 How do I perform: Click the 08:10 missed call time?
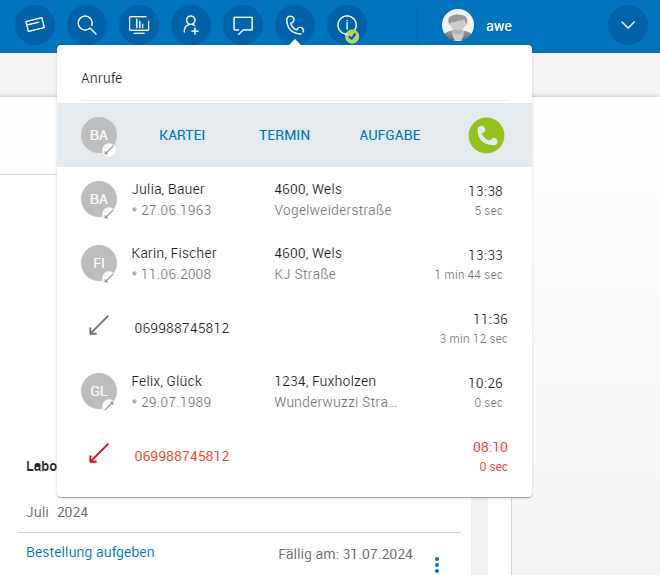click(490, 447)
